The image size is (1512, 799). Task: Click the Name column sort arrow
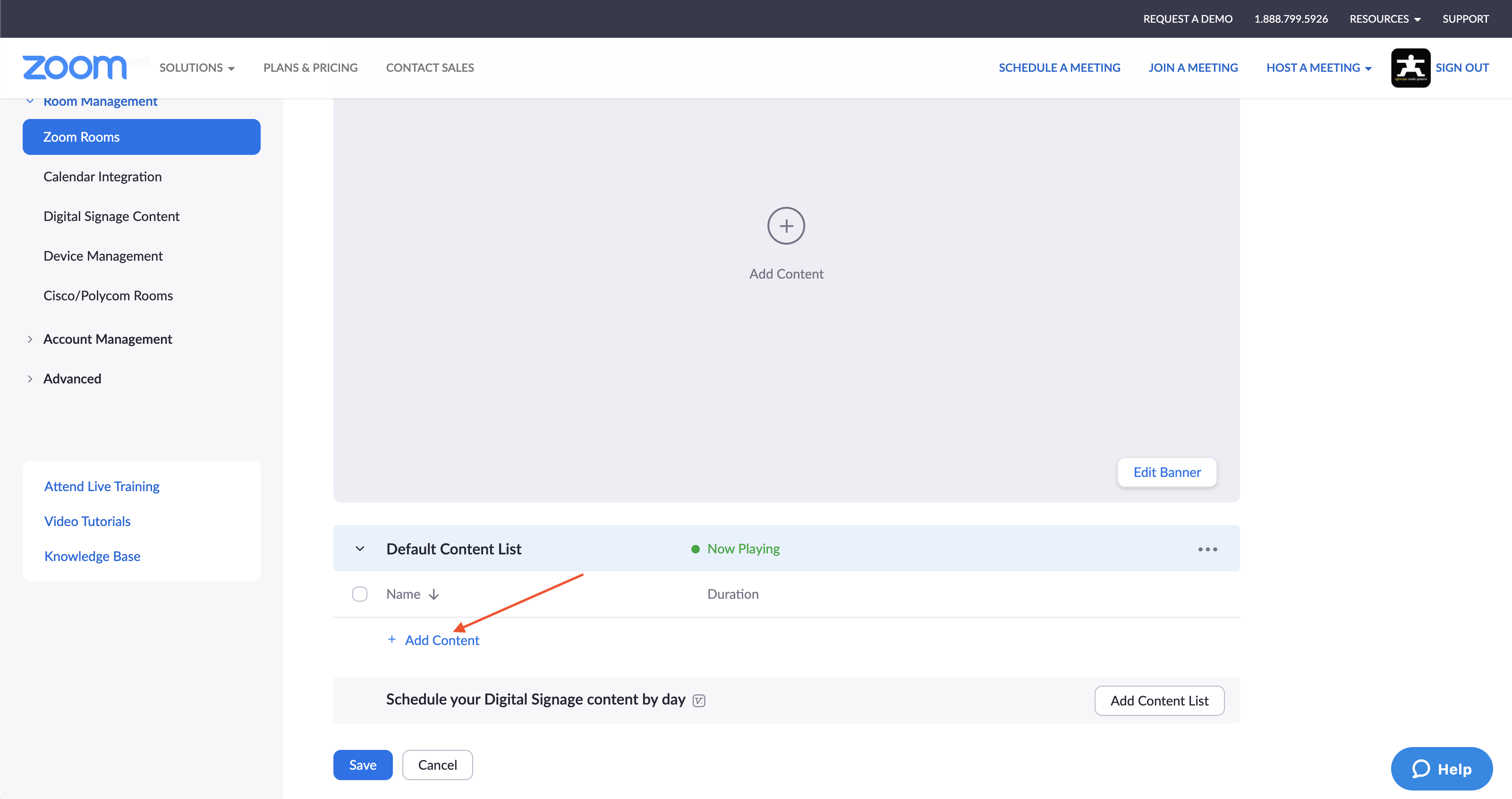click(x=434, y=594)
